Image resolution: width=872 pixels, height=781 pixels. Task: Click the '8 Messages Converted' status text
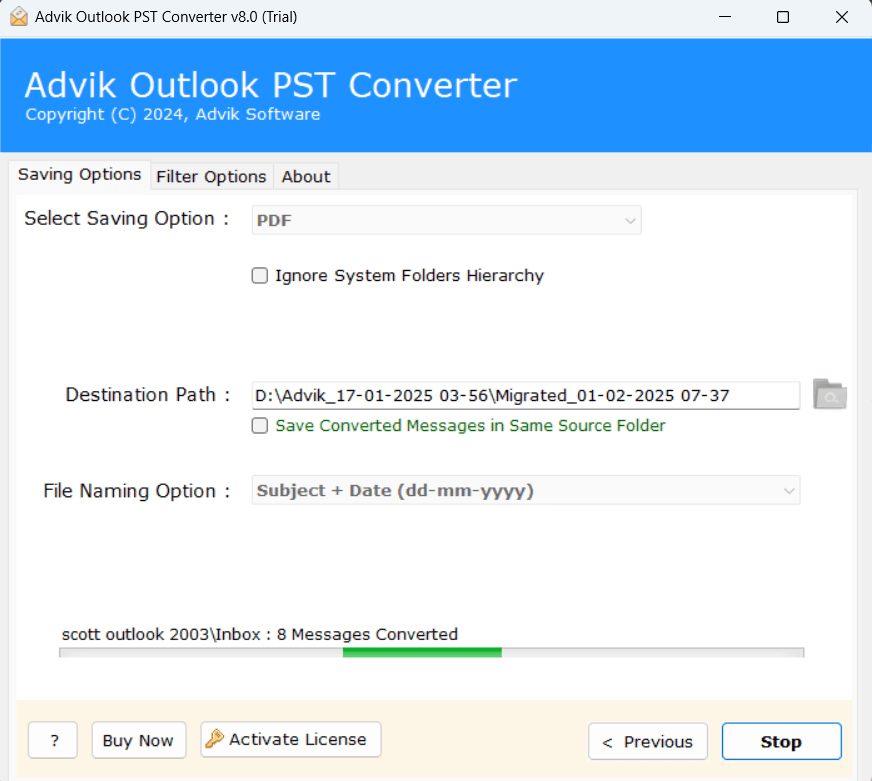point(367,634)
